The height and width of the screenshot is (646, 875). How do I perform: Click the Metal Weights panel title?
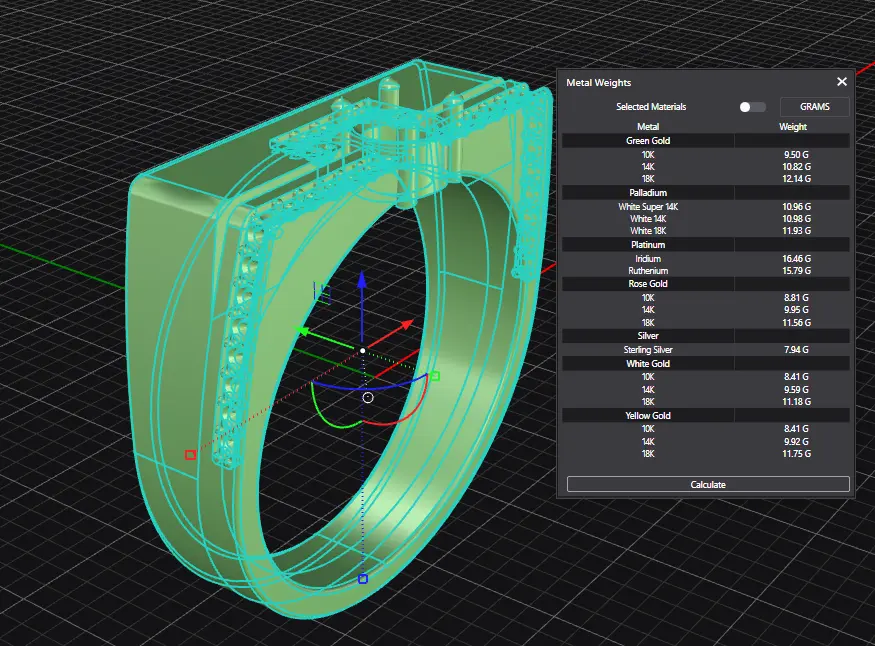[599, 82]
